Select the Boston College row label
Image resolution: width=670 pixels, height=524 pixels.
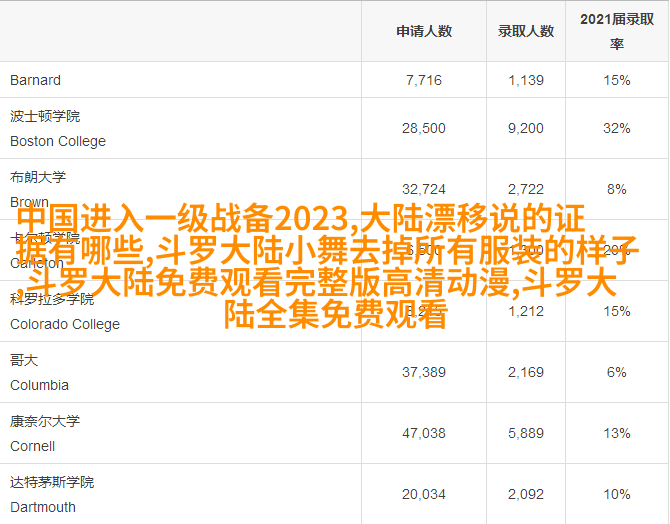[x=57, y=141]
